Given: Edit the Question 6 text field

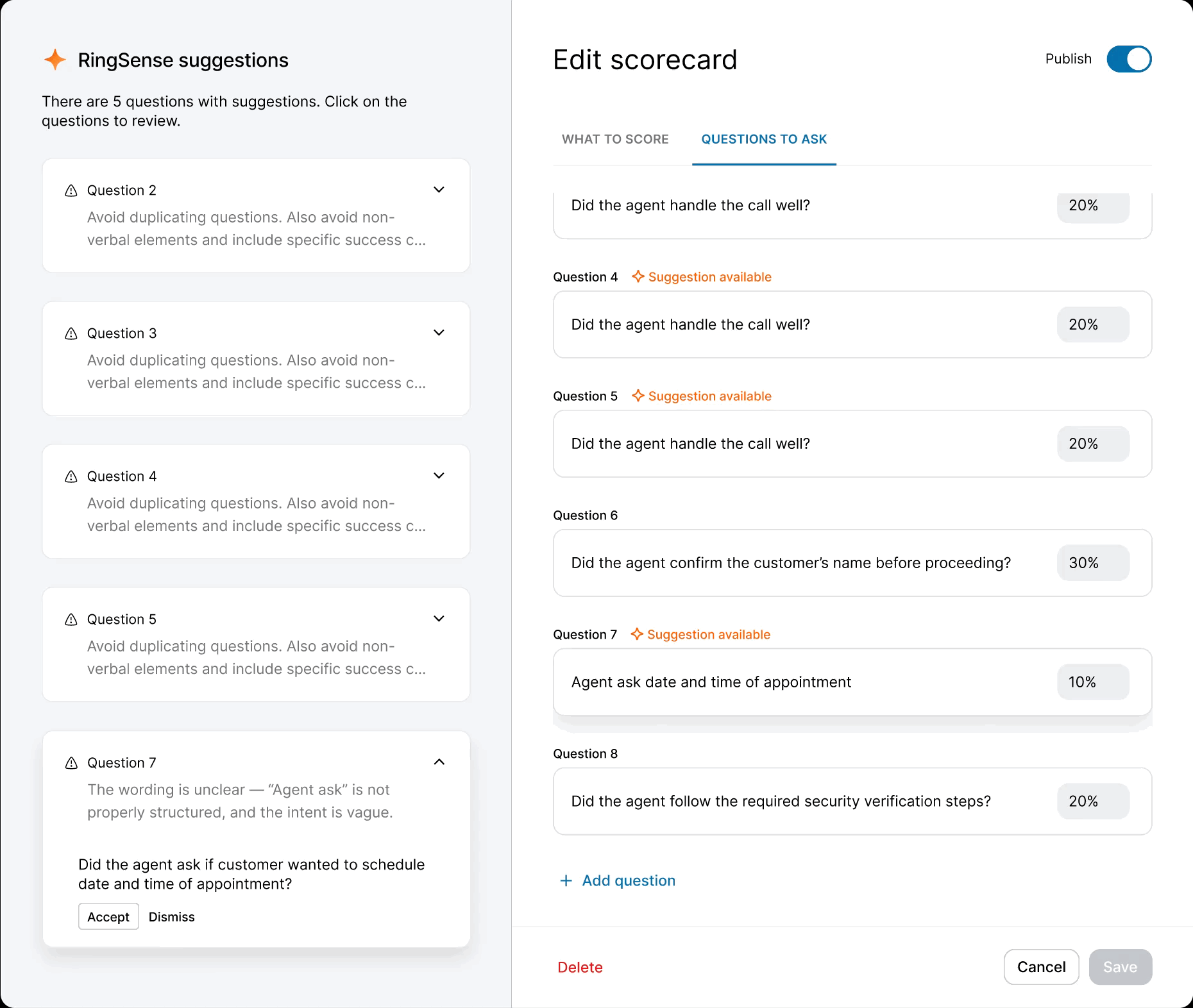Looking at the screenshot, I should (x=791, y=563).
